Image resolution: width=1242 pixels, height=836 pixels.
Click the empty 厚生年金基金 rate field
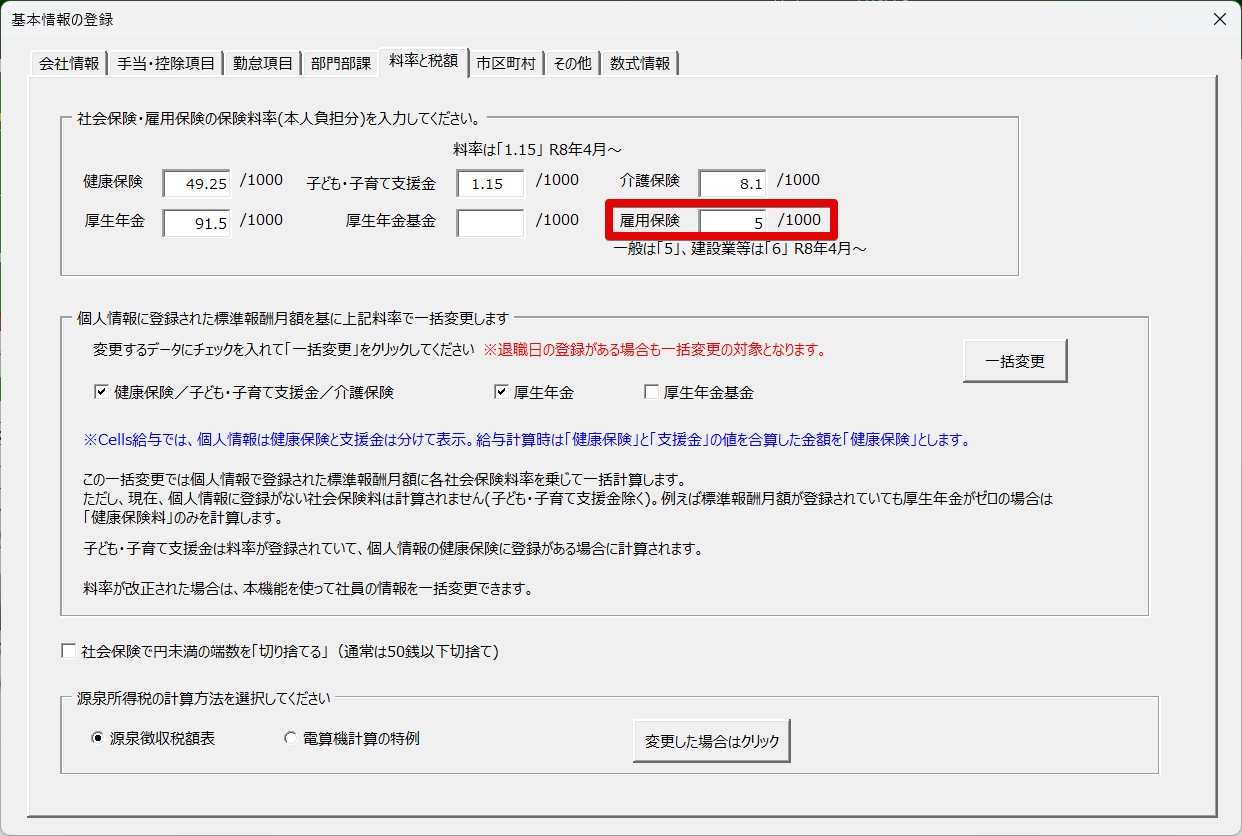coord(491,223)
